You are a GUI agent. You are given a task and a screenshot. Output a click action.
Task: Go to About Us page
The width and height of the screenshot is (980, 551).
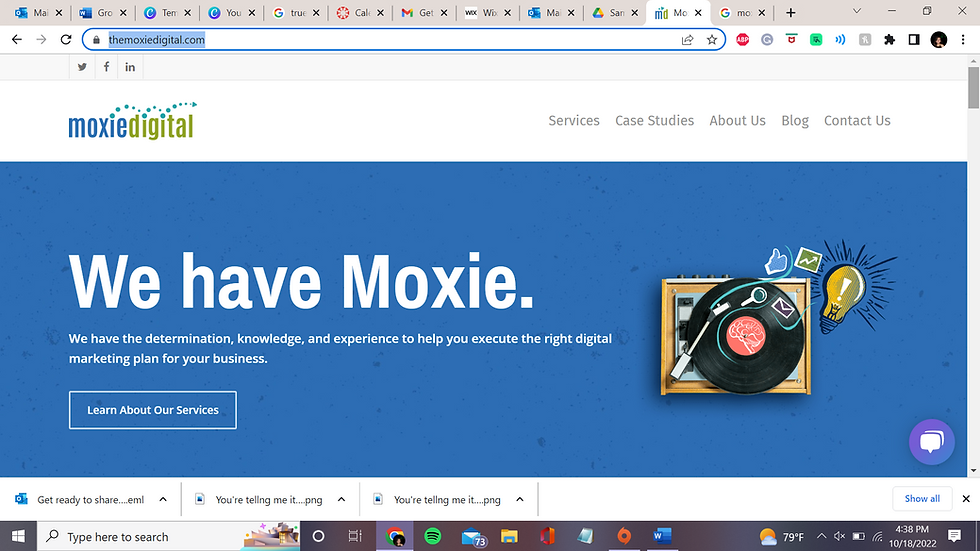tap(738, 121)
